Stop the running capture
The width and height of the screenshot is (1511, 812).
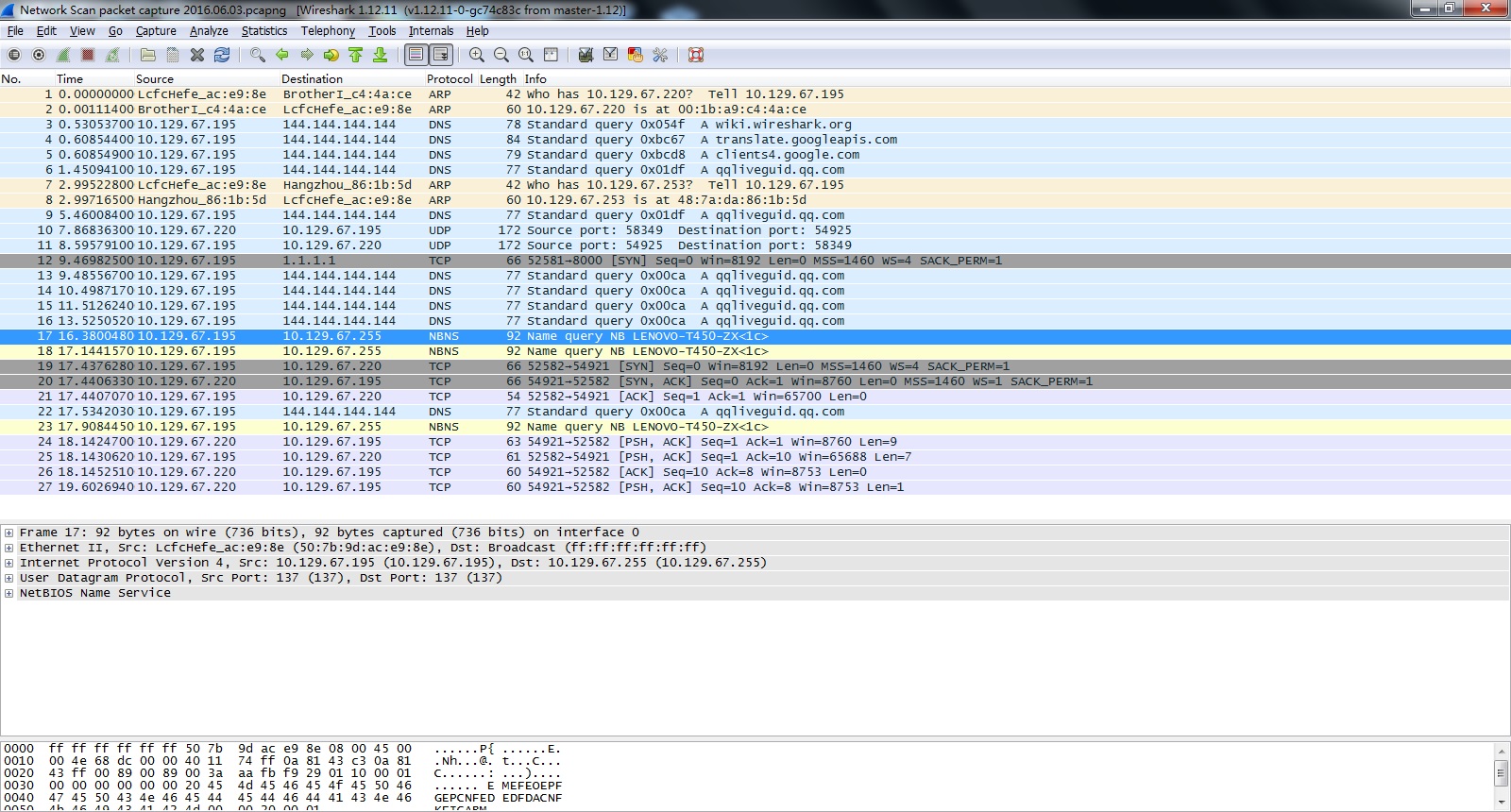point(88,55)
